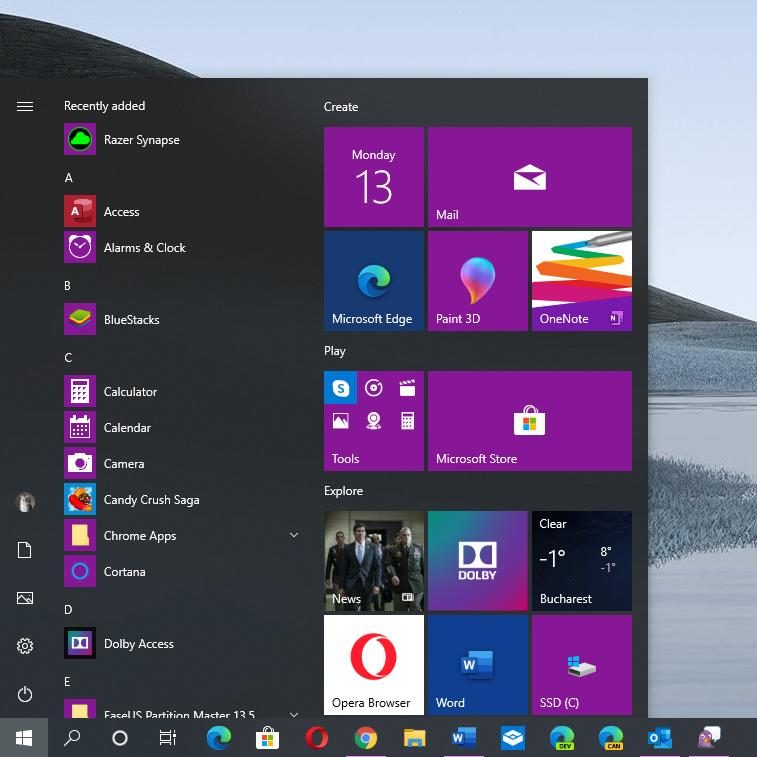This screenshot has width=757, height=757.
Task: Open the Dolby tile
Action: coord(477,561)
